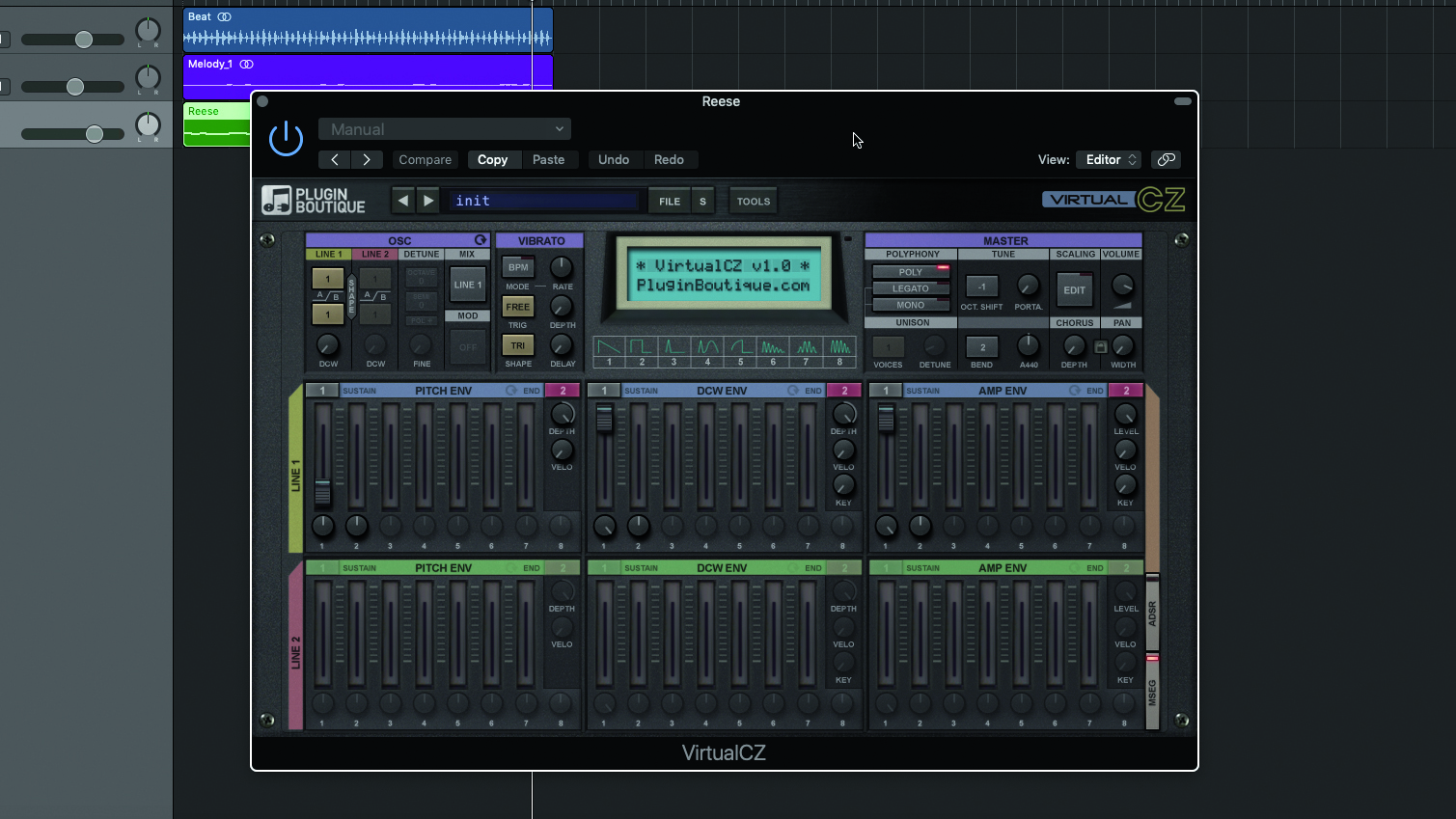Screen dimensions: 1456x819
Task: Toggle the chorus pan lock icon
Action: point(1101,346)
